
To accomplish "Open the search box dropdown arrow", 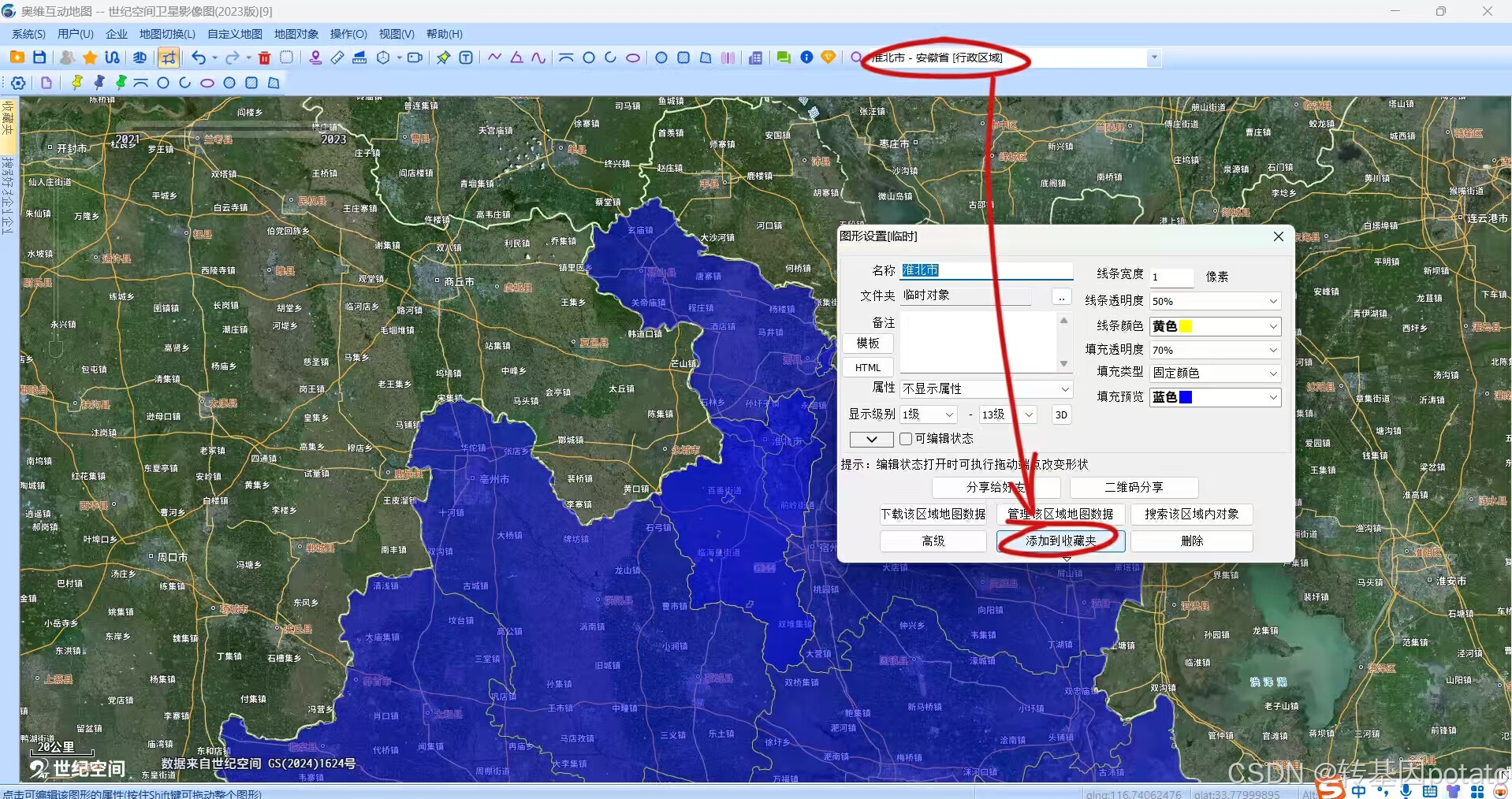I will (x=1154, y=58).
